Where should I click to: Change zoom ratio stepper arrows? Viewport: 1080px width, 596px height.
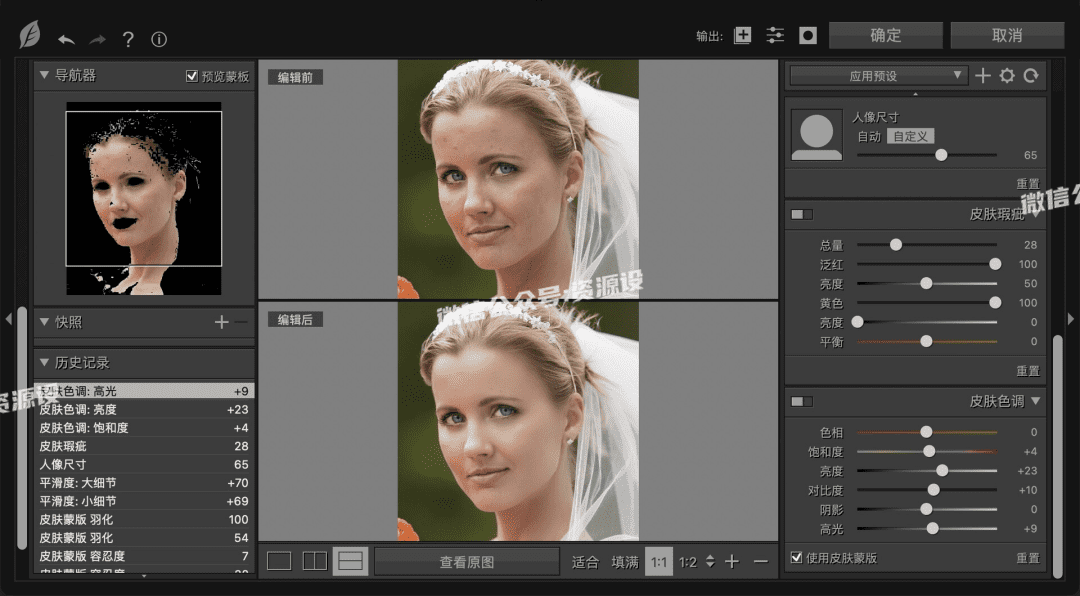(x=710, y=562)
